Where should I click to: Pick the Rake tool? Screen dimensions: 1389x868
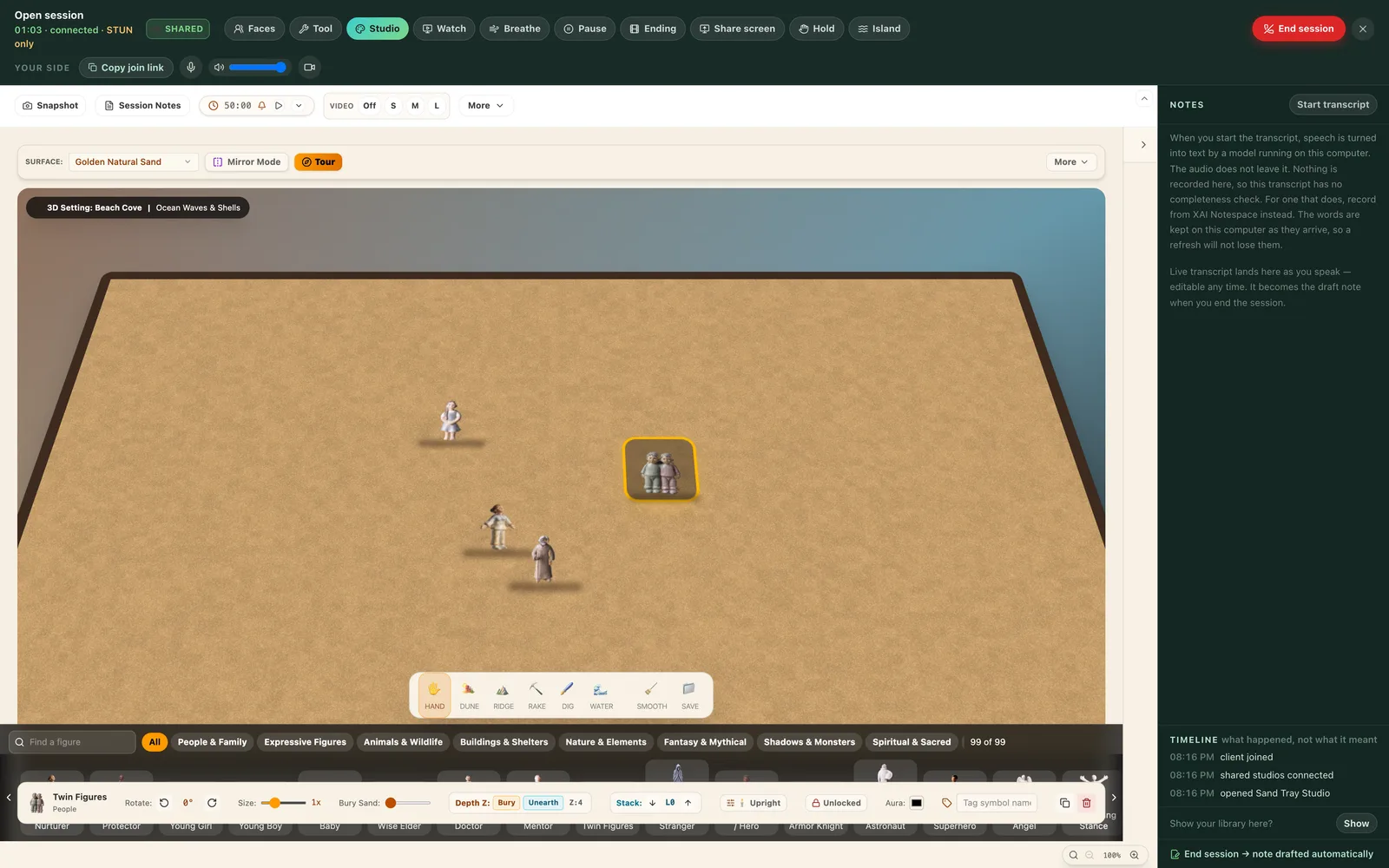click(537, 695)
